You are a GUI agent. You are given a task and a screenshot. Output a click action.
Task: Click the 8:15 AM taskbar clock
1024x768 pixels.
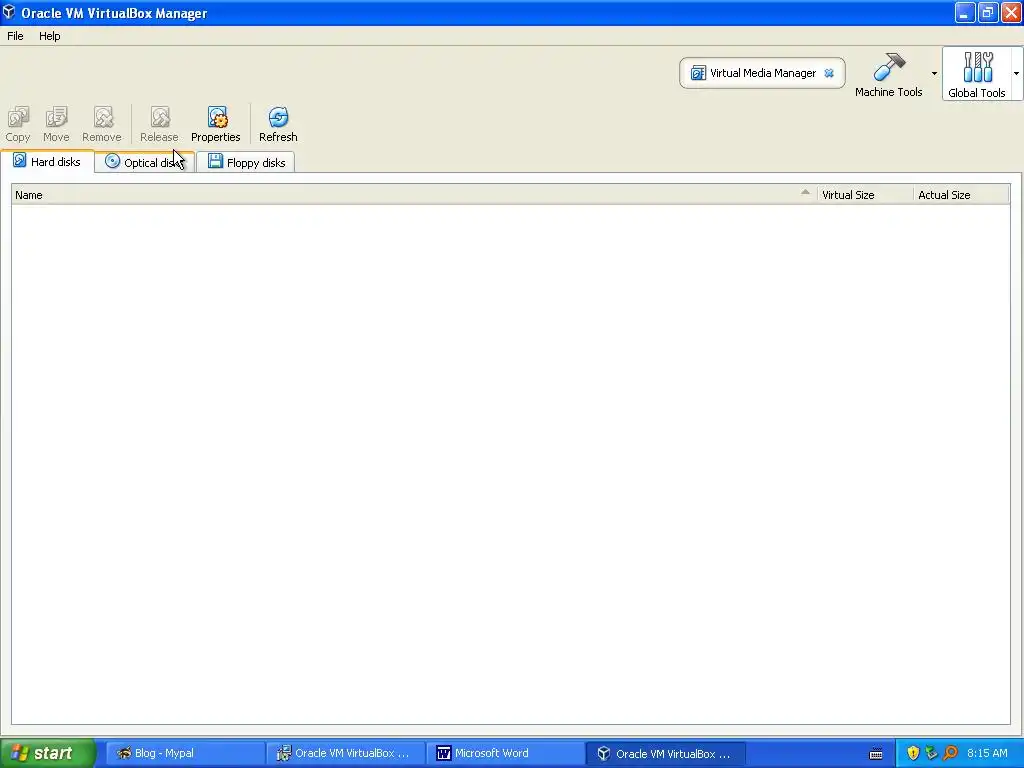[987, 753]
